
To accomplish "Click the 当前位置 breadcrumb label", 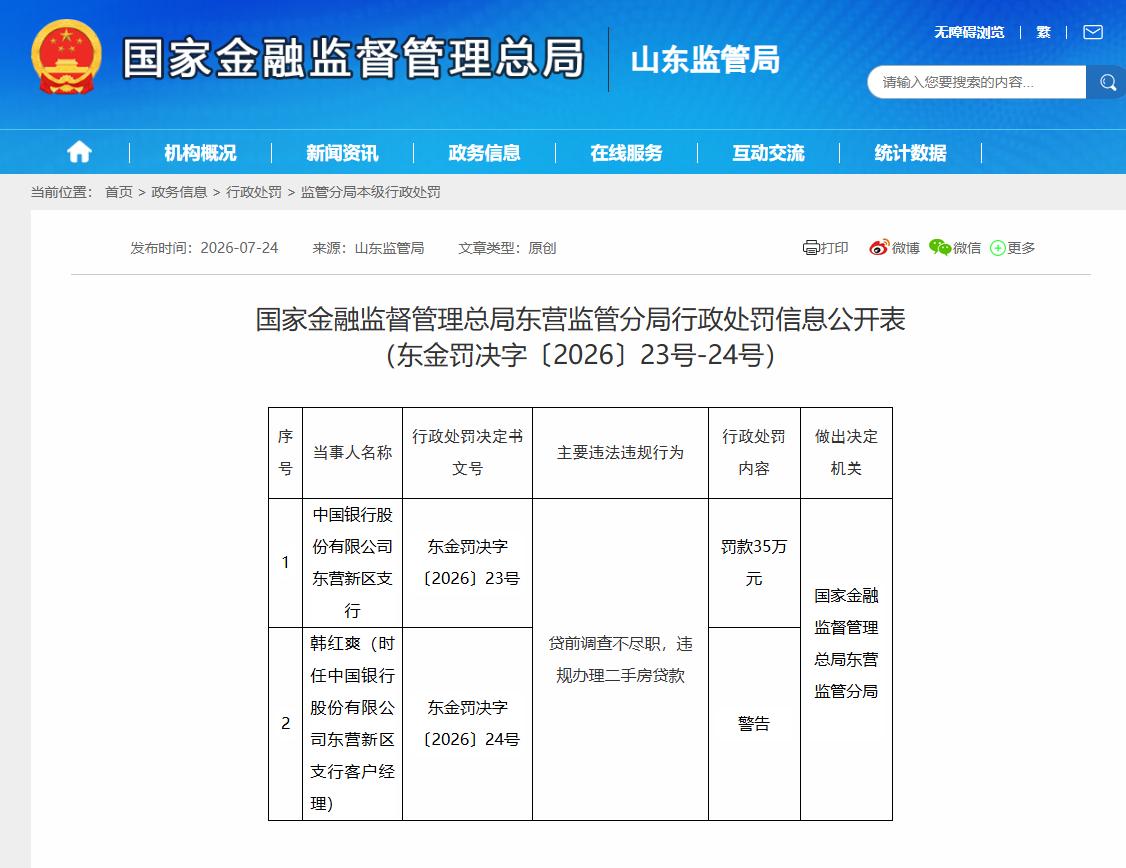I will coord(61,192).
